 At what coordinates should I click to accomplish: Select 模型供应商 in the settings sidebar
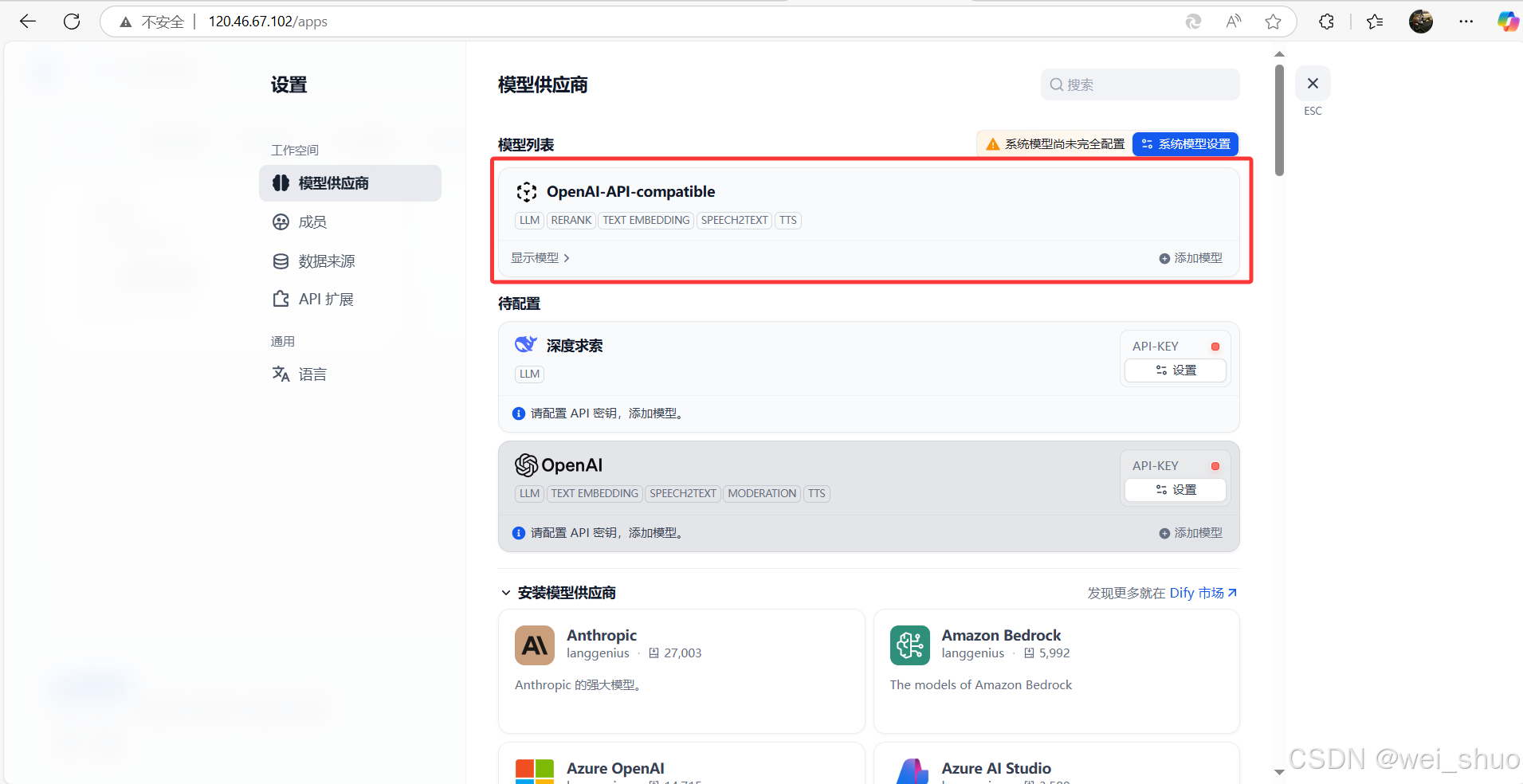click(x=350, y=182)
